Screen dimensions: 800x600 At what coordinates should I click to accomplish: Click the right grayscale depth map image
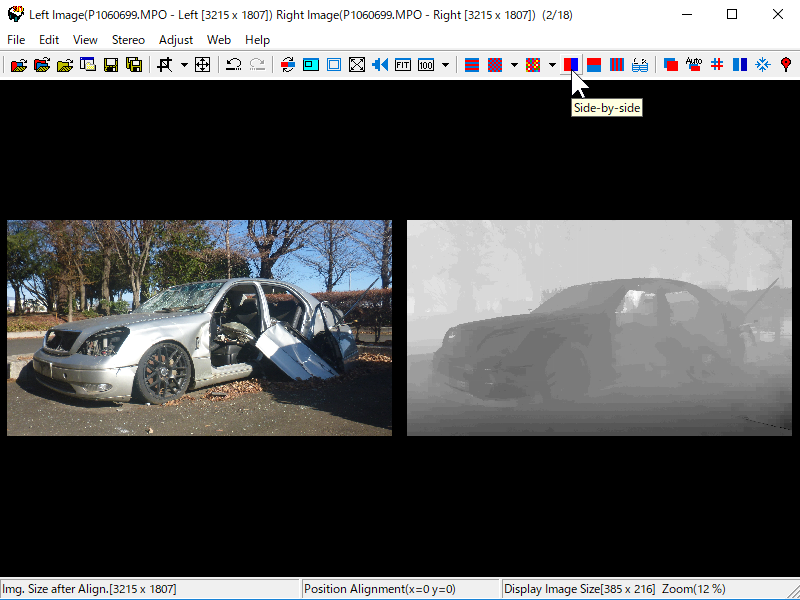[x=599, y=328]
